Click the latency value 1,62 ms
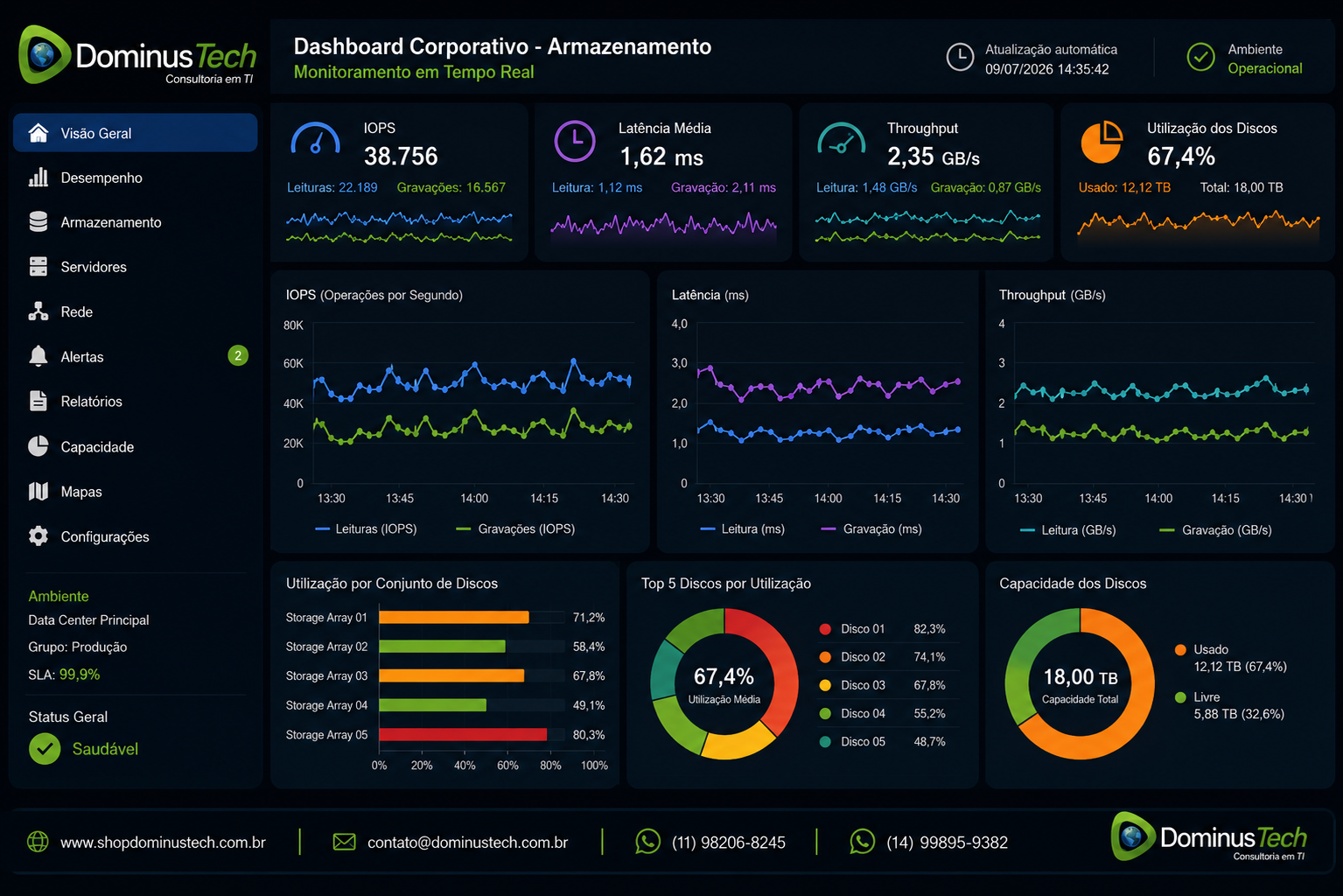Viewport: 1343px width, 896px height. tap(661, 157)
